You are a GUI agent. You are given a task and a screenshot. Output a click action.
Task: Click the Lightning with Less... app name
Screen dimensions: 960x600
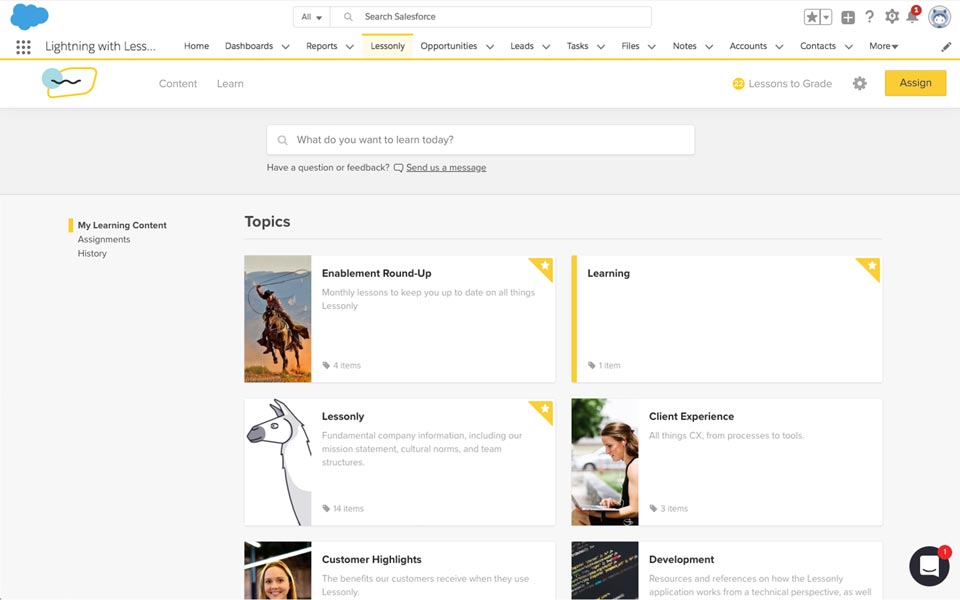100,47
